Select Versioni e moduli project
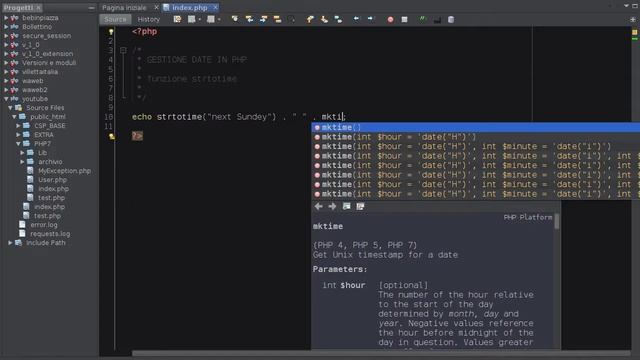This screenshot has width=640, height=360. click(x=49, y=63)
